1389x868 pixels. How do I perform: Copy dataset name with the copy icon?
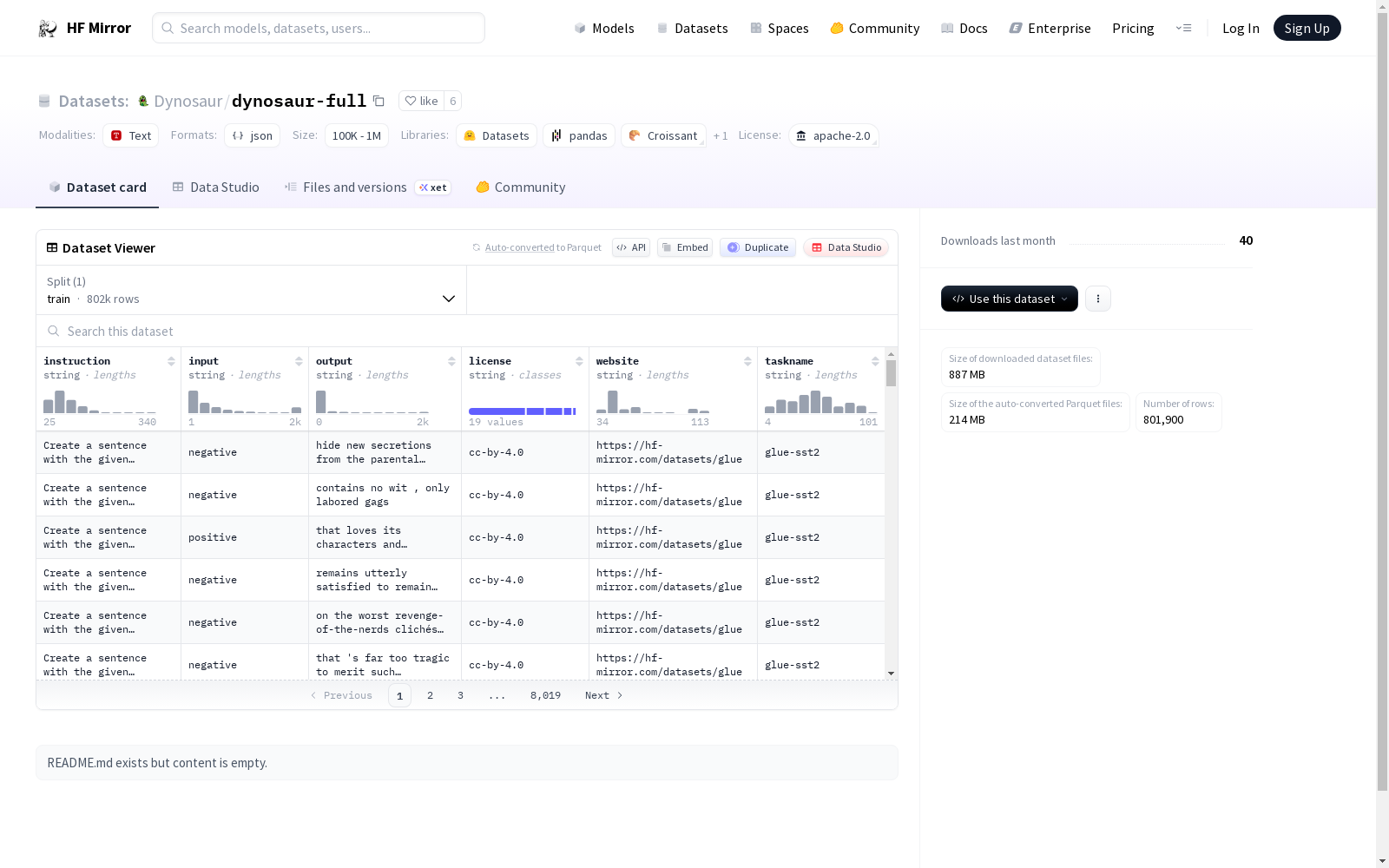(x=379, y=101)
